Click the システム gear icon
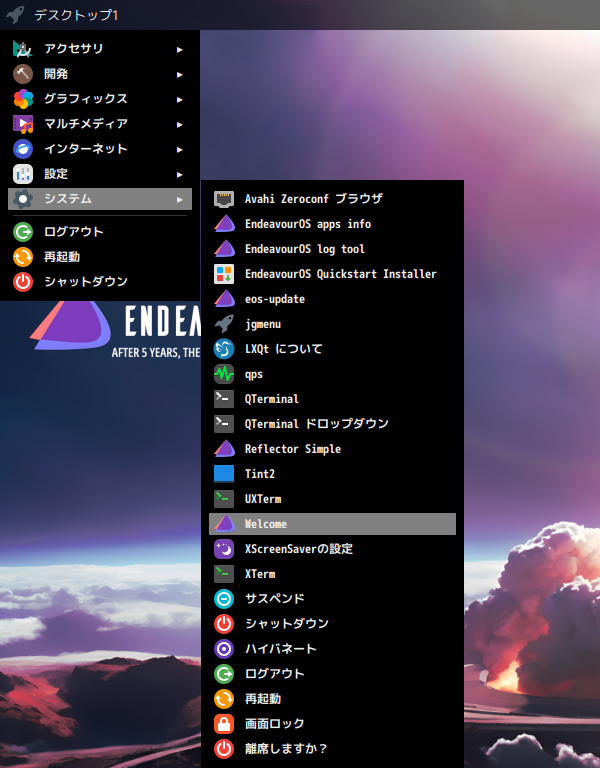The height and width of the screenshot is (768, 600). [x=23, y=199]
